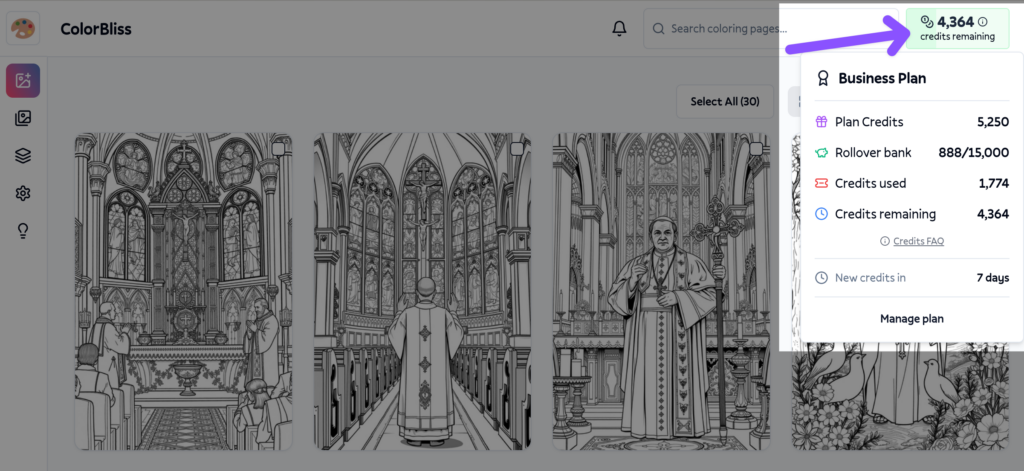Click the ColorBliss palette logo

pyautogui.click(x=23, y=29)
